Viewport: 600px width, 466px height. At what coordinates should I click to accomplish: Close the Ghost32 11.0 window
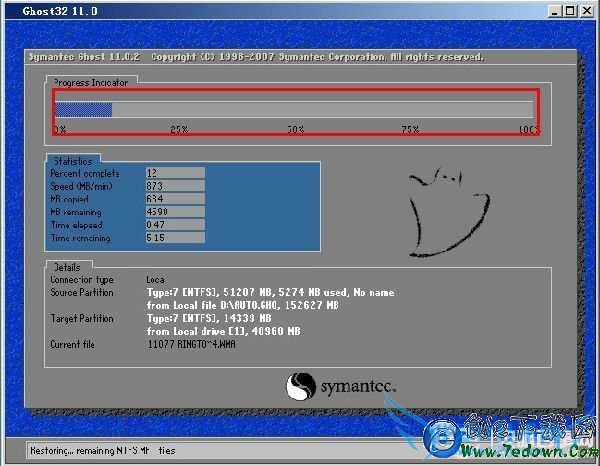(586, 11)
